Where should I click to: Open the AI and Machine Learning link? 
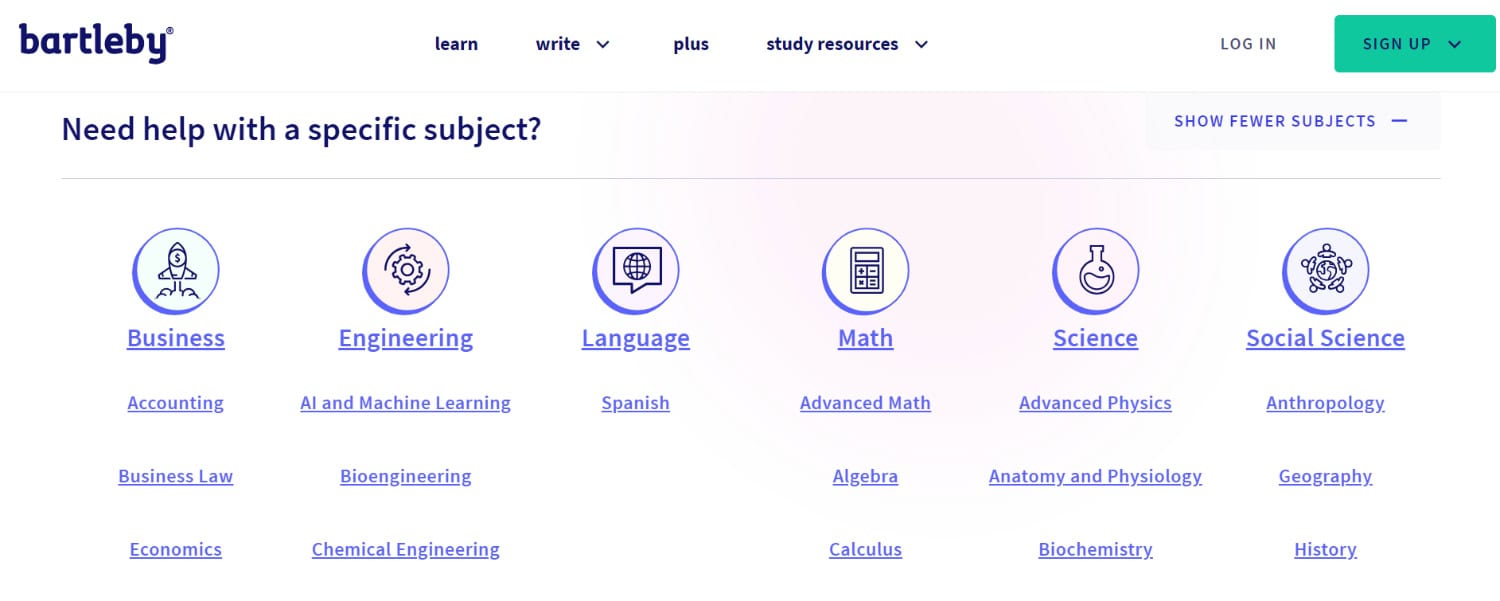point(406,403)
